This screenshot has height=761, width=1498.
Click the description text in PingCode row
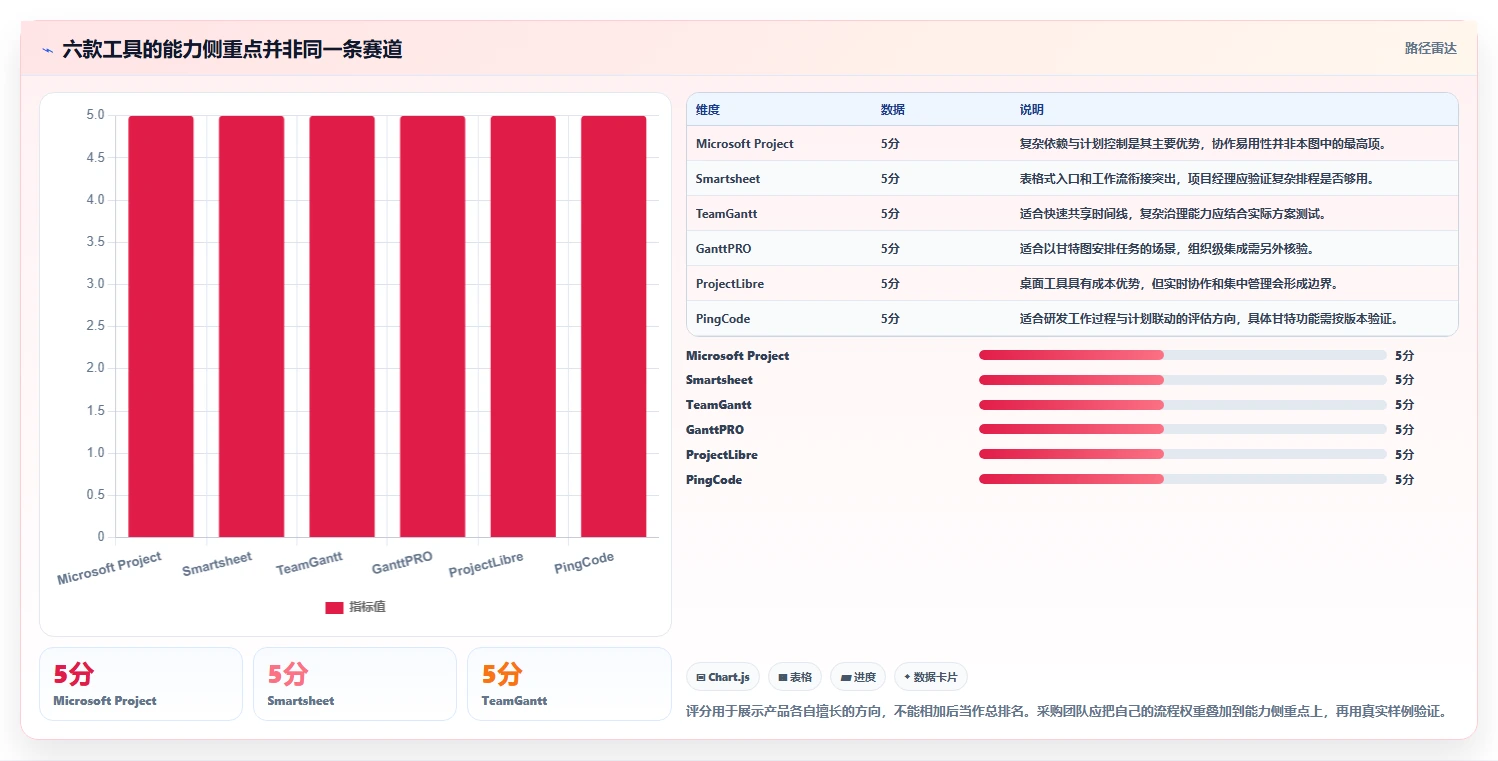pyautogui.click(x=1208, y=319)
